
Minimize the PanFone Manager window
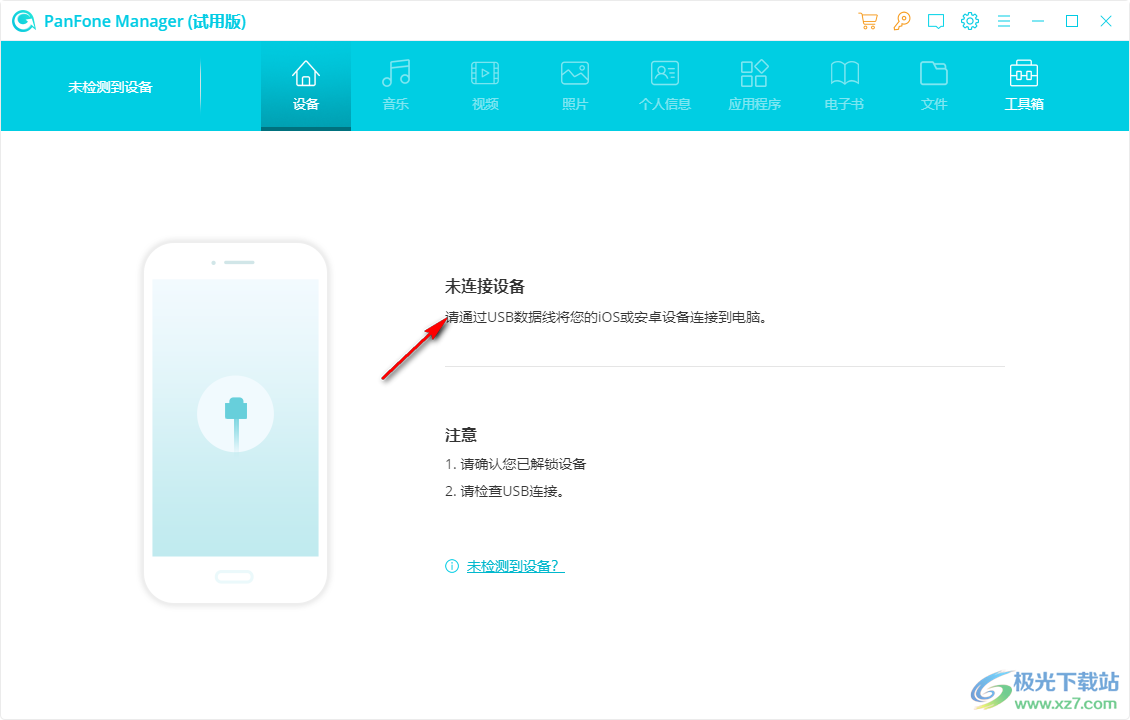[x=1038, y=21]
